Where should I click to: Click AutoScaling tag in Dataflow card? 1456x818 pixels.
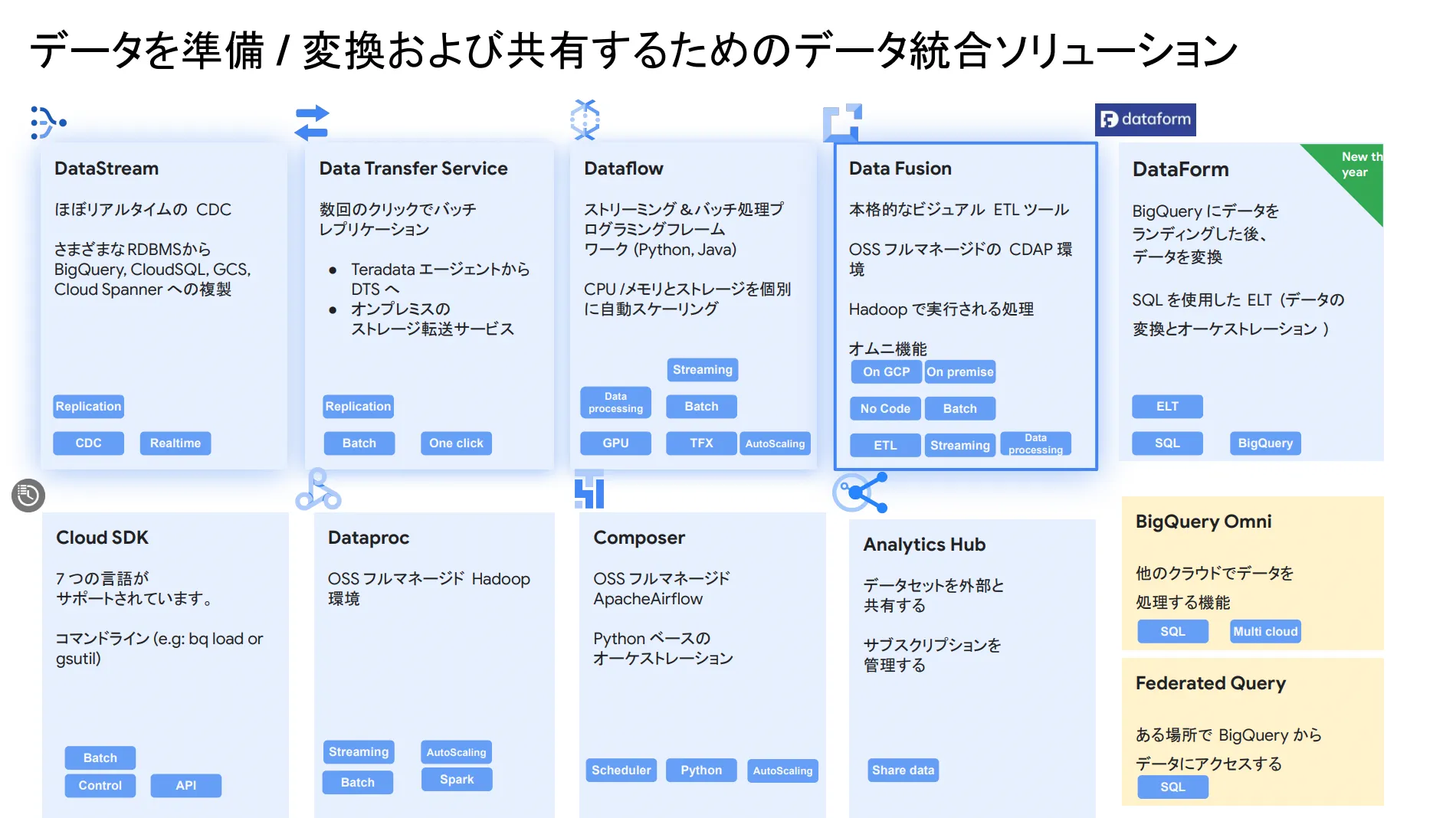[x=775, y=443]
